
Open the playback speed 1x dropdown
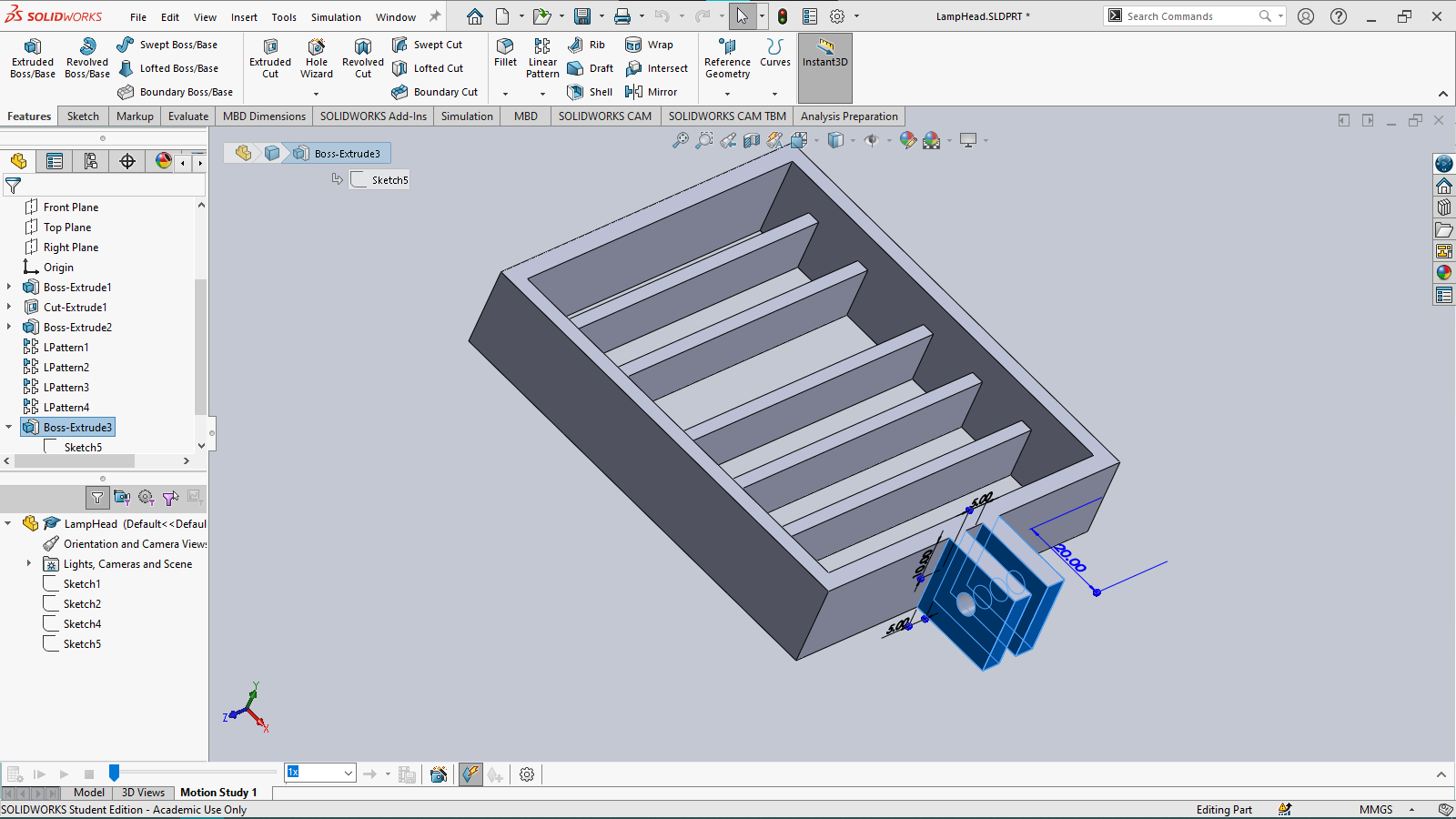[319, 773]
